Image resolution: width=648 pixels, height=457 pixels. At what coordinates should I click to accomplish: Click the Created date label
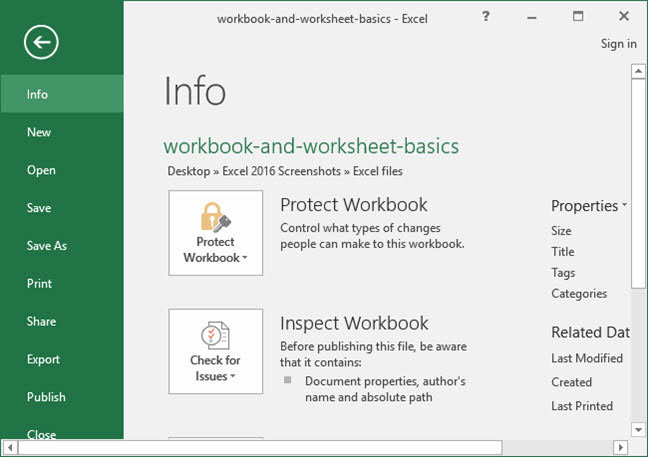pyautogui.click(x=572, y=382)
